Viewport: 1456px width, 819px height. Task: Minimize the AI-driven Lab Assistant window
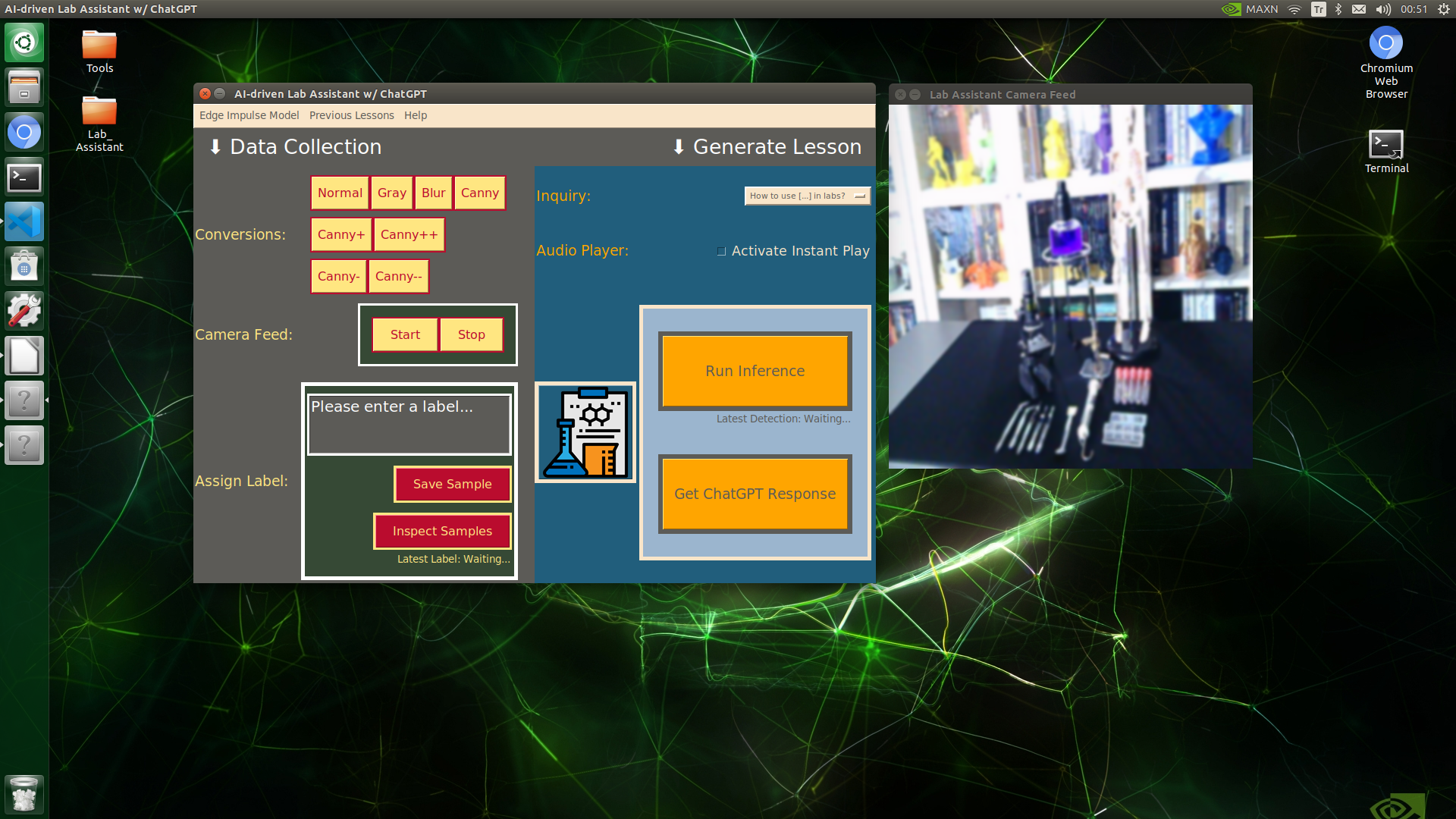coord(220,93)
